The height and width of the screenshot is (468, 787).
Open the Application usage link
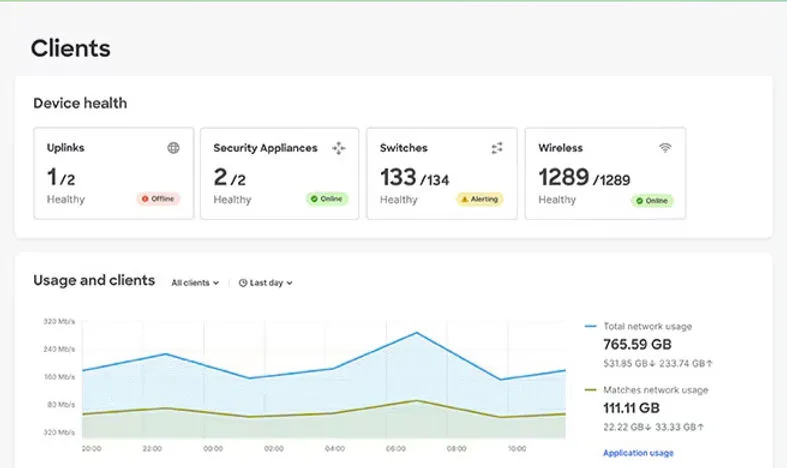click(x=638, y=453)
